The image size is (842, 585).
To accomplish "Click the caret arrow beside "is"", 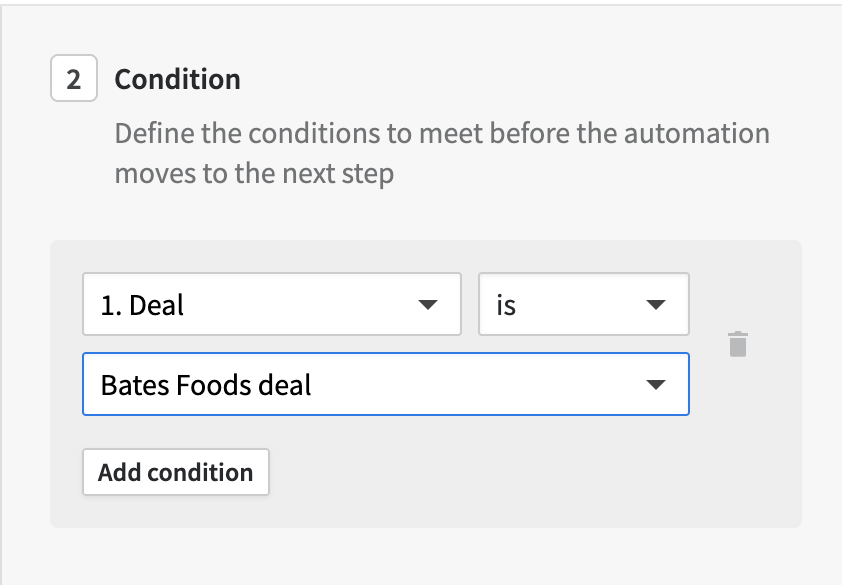I will coord(656,305).
